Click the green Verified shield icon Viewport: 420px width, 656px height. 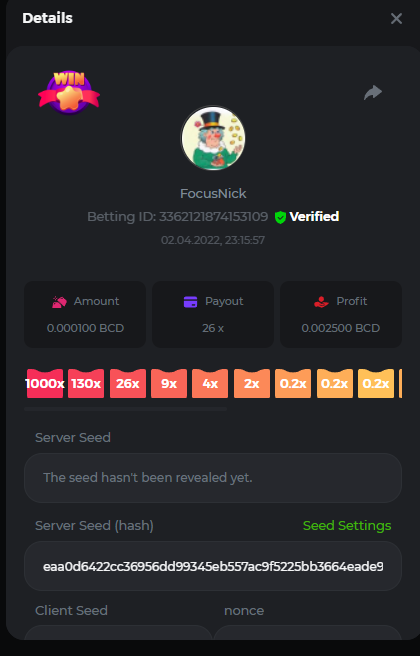pyautogui.click(x=280, y=217)
